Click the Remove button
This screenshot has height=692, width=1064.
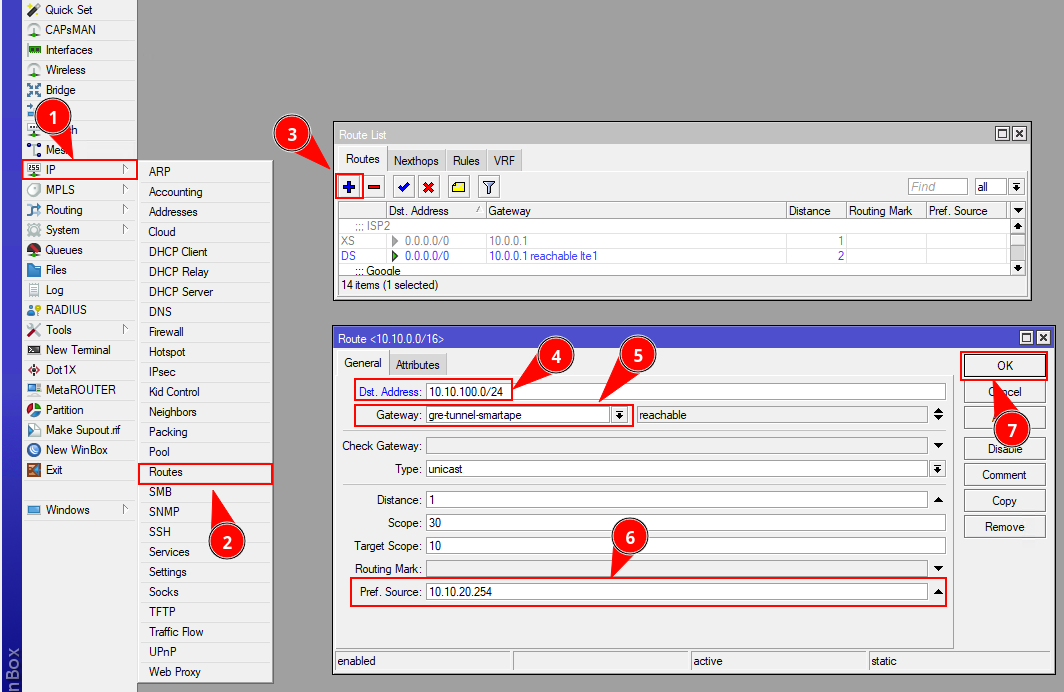(1004, 527)
